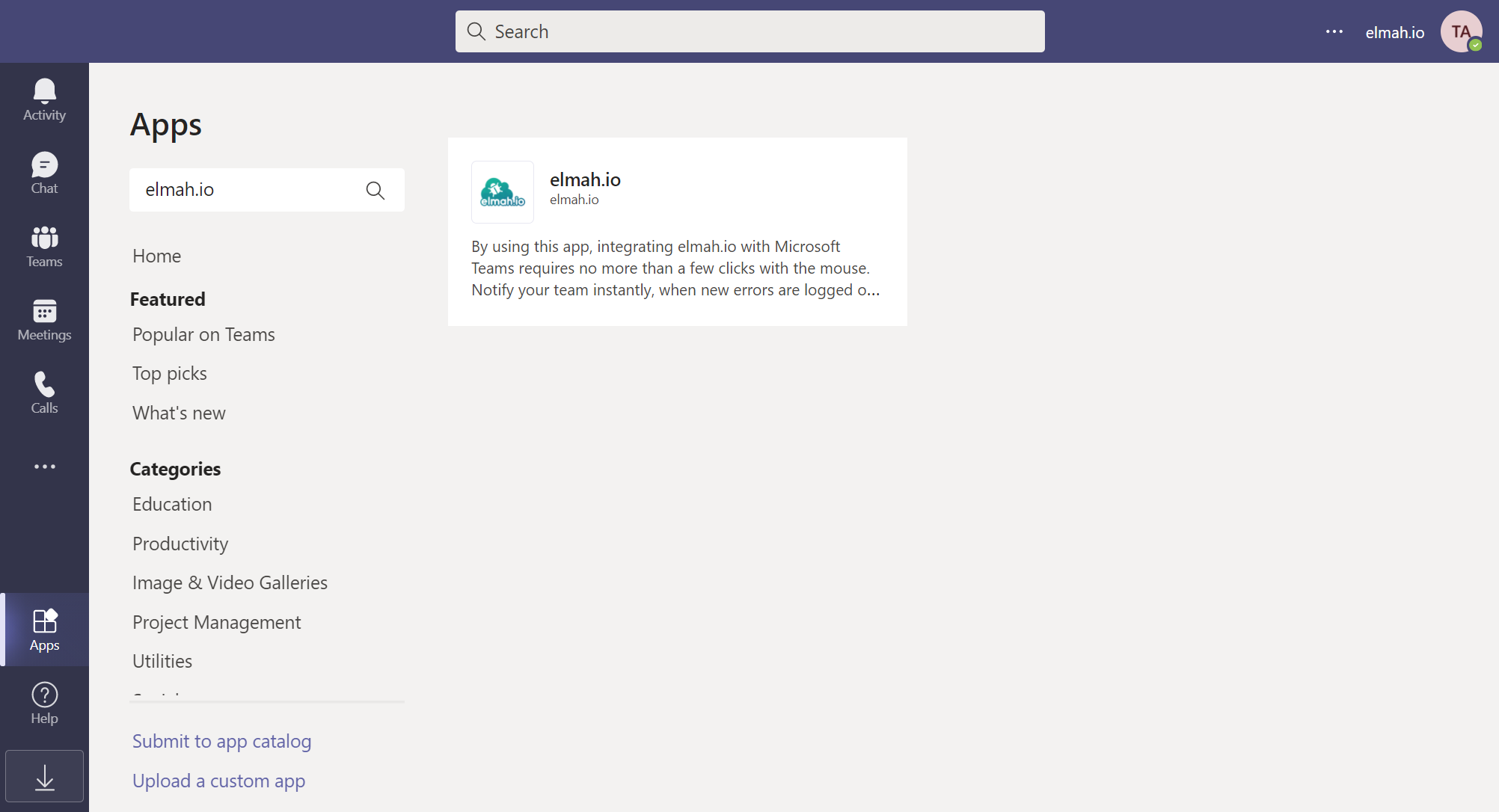
Task: Select Popular on Teams category
Action: coord(203,334)
